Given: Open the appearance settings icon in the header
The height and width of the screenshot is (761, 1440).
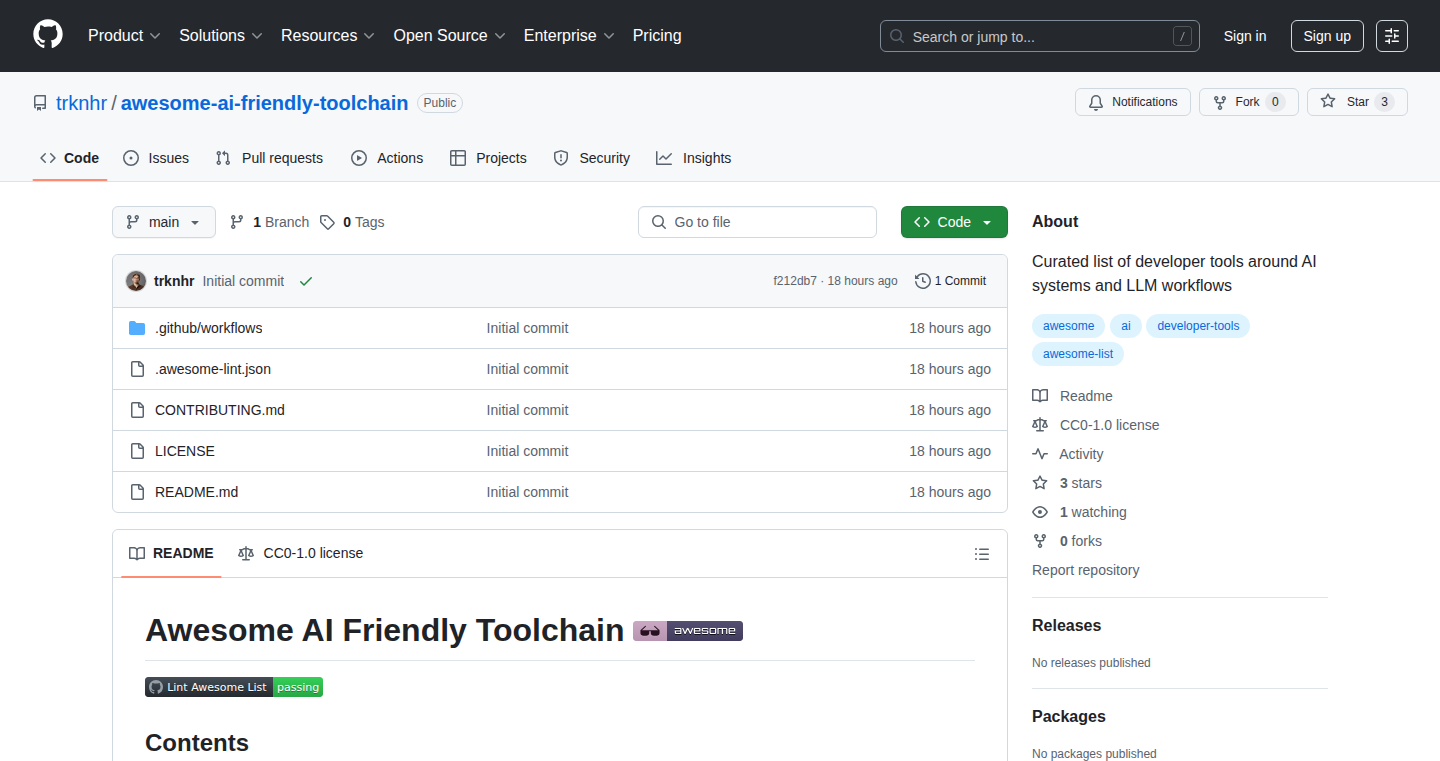Looking at the screenshot, I should point(1392,36).
